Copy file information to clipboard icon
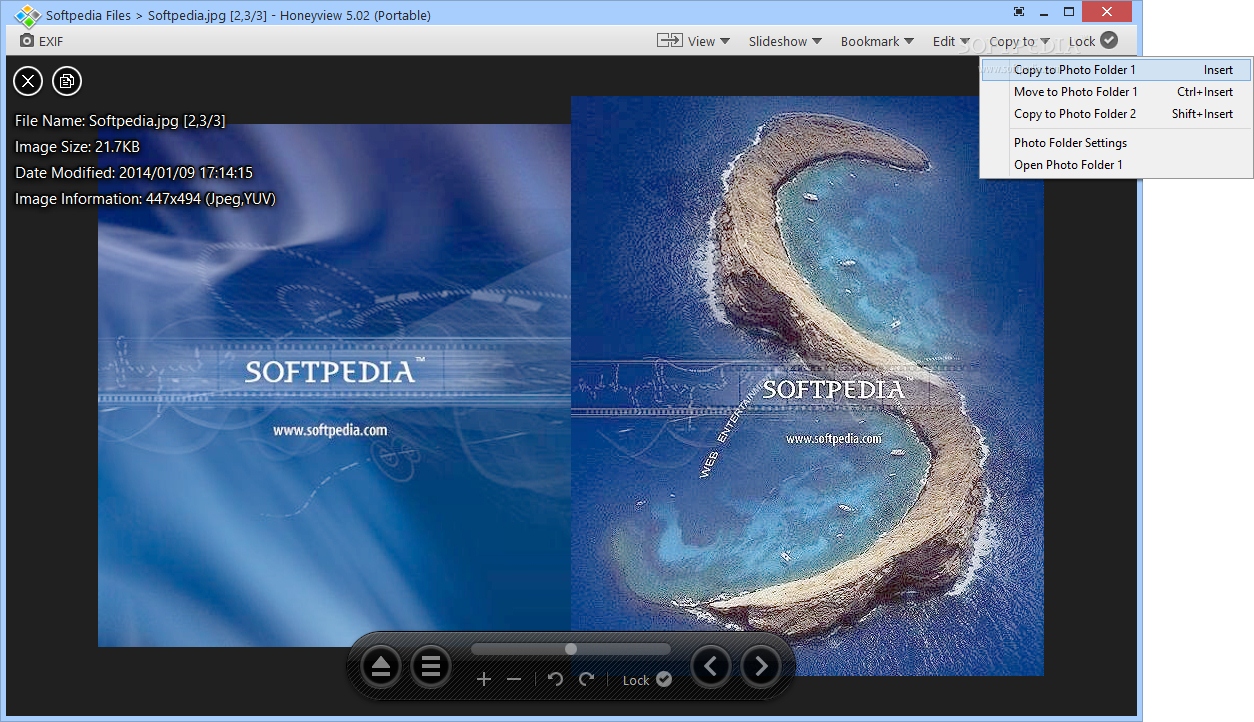 point(67,81)
